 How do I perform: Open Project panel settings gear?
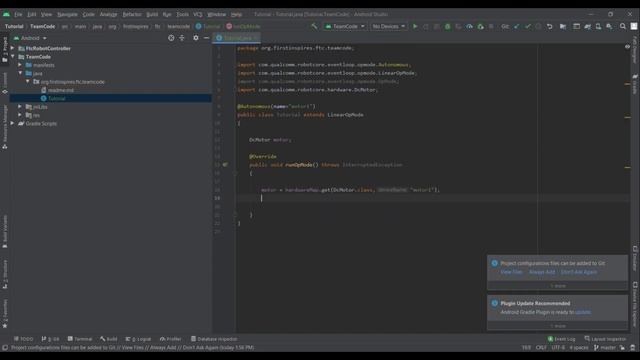coord(196,38)
